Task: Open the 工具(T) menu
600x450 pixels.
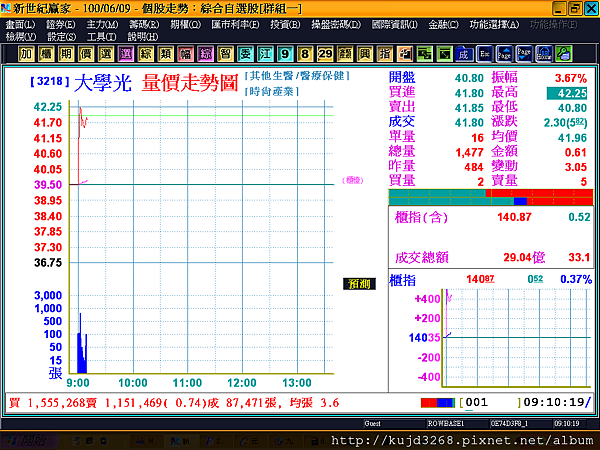Action: (x=101, y=37)
